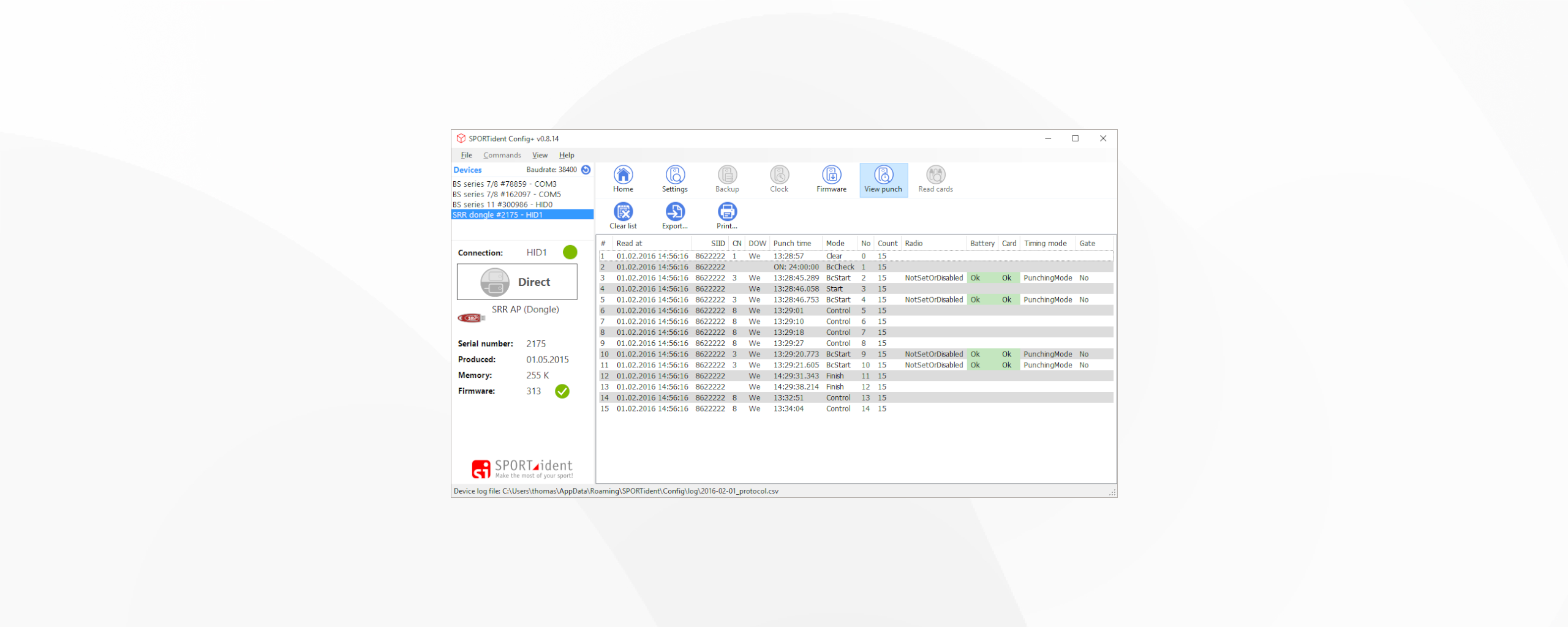Viewport: 1568px width, 627px height.
Task: Click the Clear list icon
Action: 623,216
